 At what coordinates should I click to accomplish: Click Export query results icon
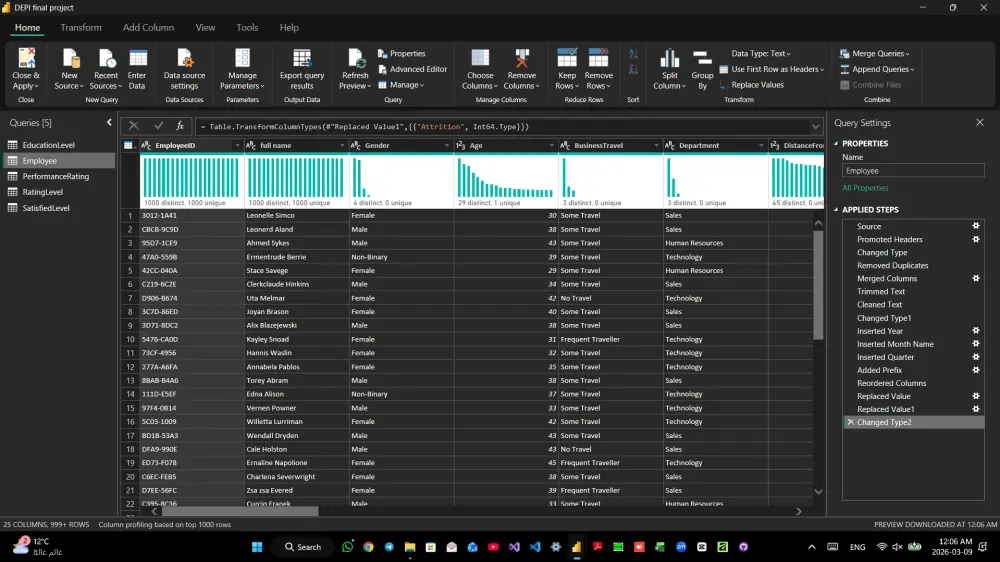tap(302, 58)
